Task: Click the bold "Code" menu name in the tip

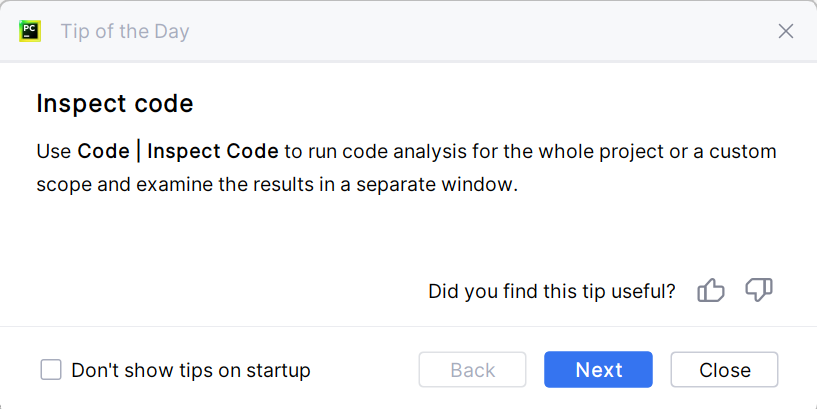Action: point(103,152)
